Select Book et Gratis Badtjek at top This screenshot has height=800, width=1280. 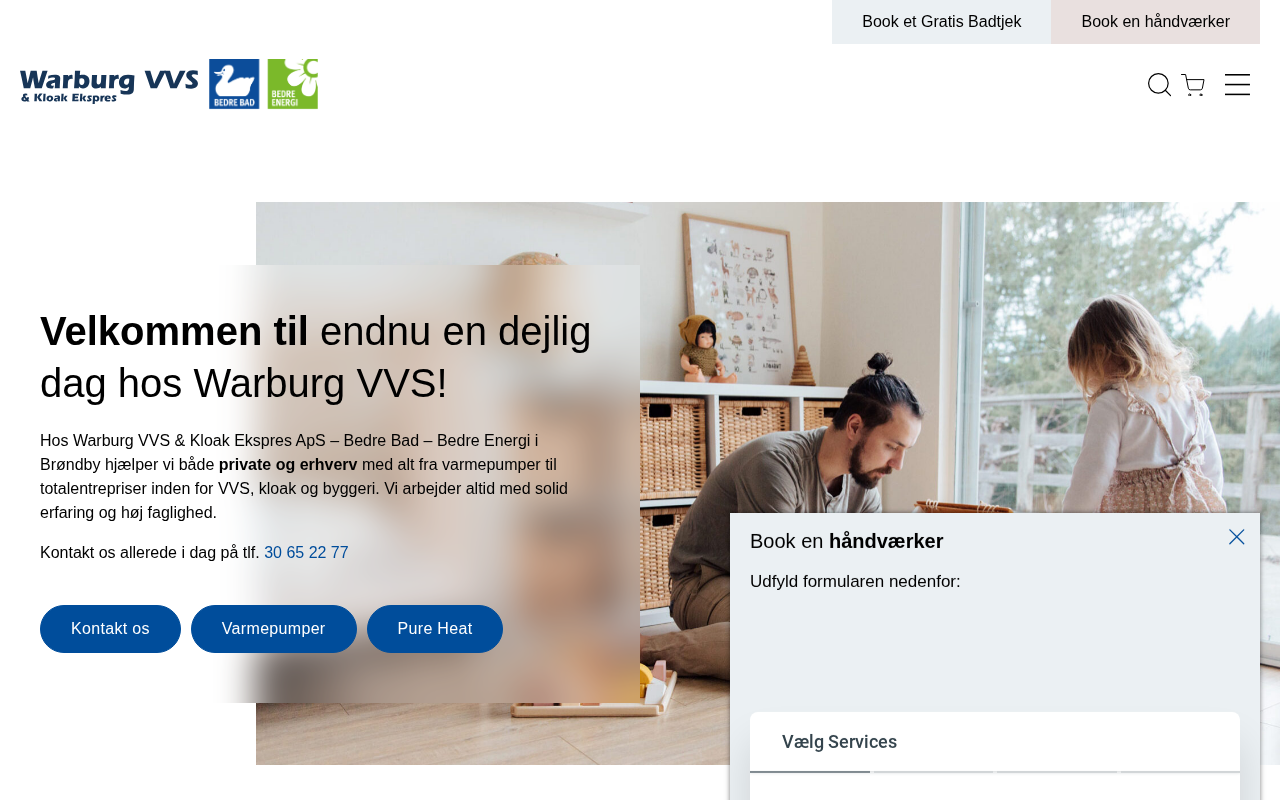pos(941,22)
